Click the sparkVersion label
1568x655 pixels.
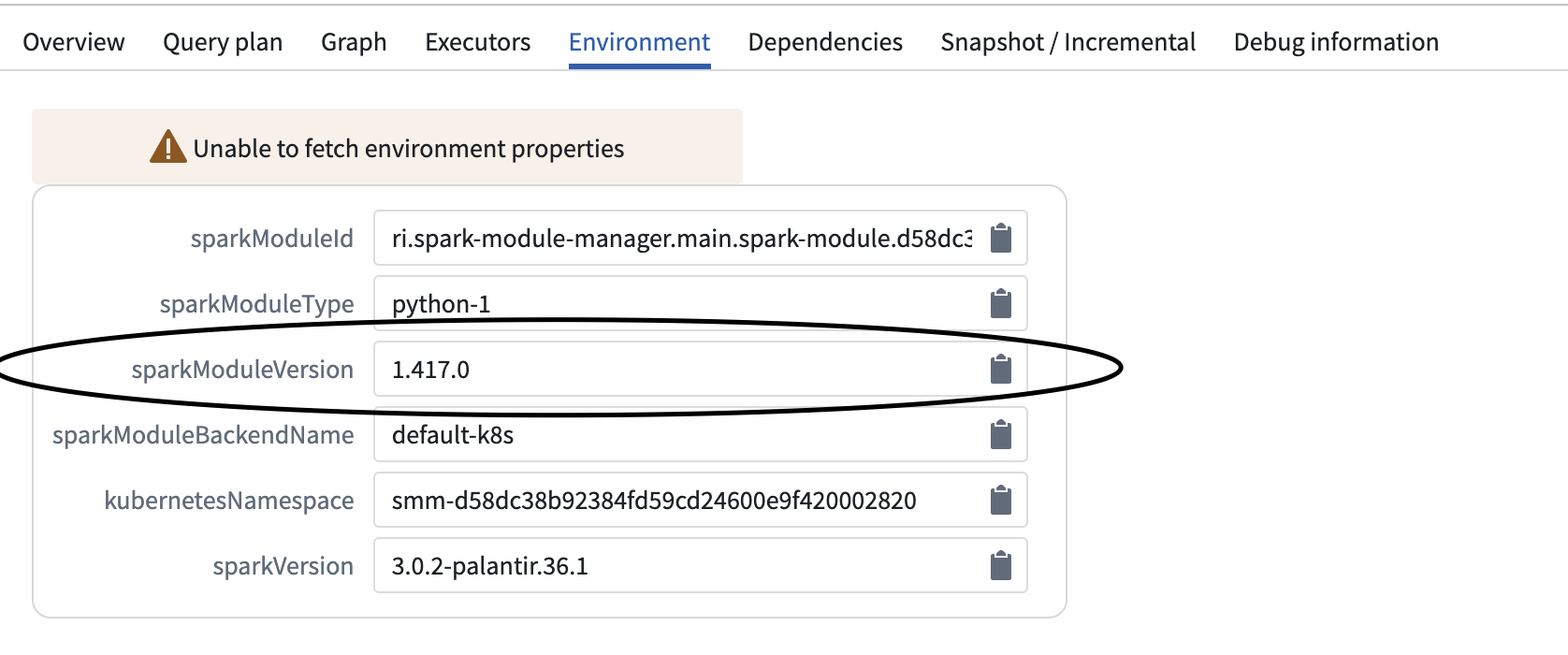point(283,566)
